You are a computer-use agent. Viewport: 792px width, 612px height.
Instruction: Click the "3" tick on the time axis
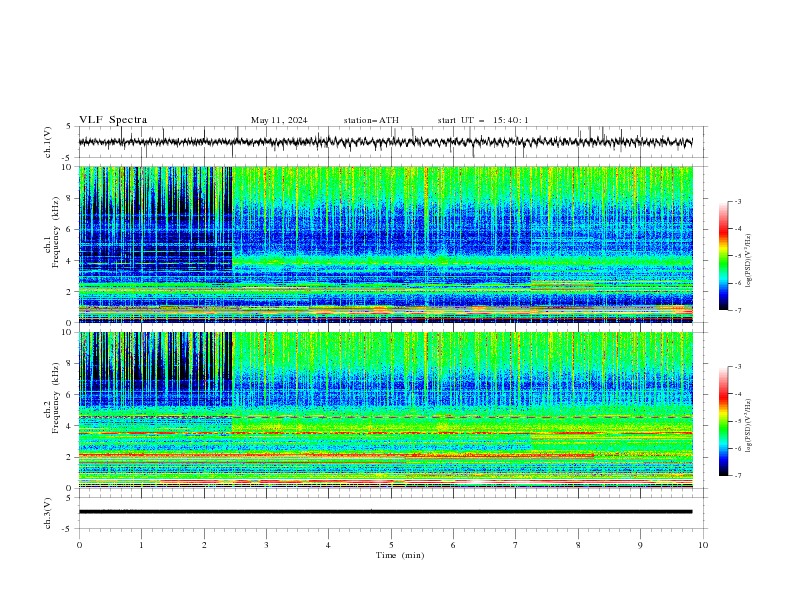pos(266,545)
